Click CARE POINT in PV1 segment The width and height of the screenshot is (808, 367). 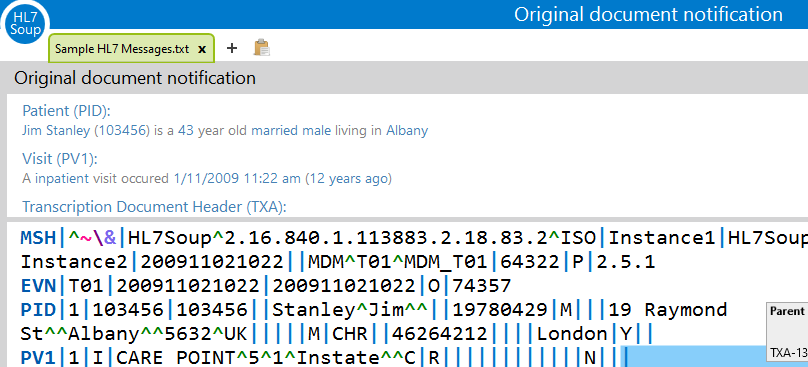pos(176,358)
